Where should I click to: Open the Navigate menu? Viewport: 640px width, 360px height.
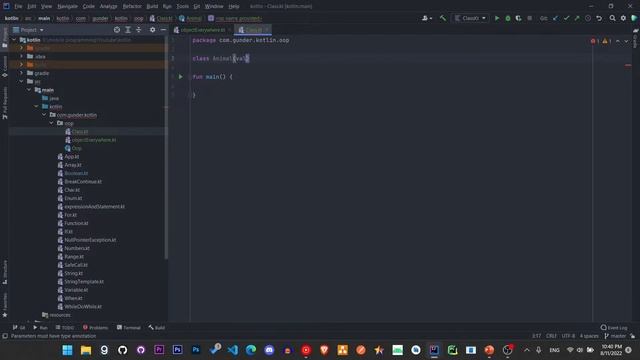[x=67, y=6]
